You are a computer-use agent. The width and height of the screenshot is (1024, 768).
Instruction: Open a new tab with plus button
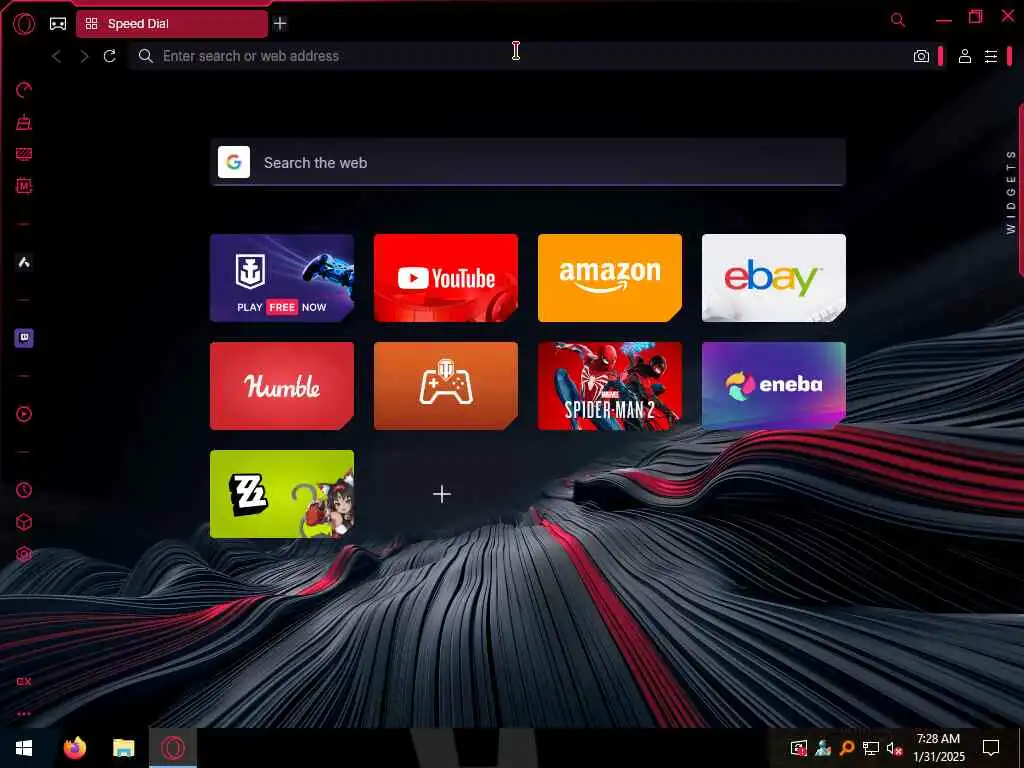tap(280, 24)
